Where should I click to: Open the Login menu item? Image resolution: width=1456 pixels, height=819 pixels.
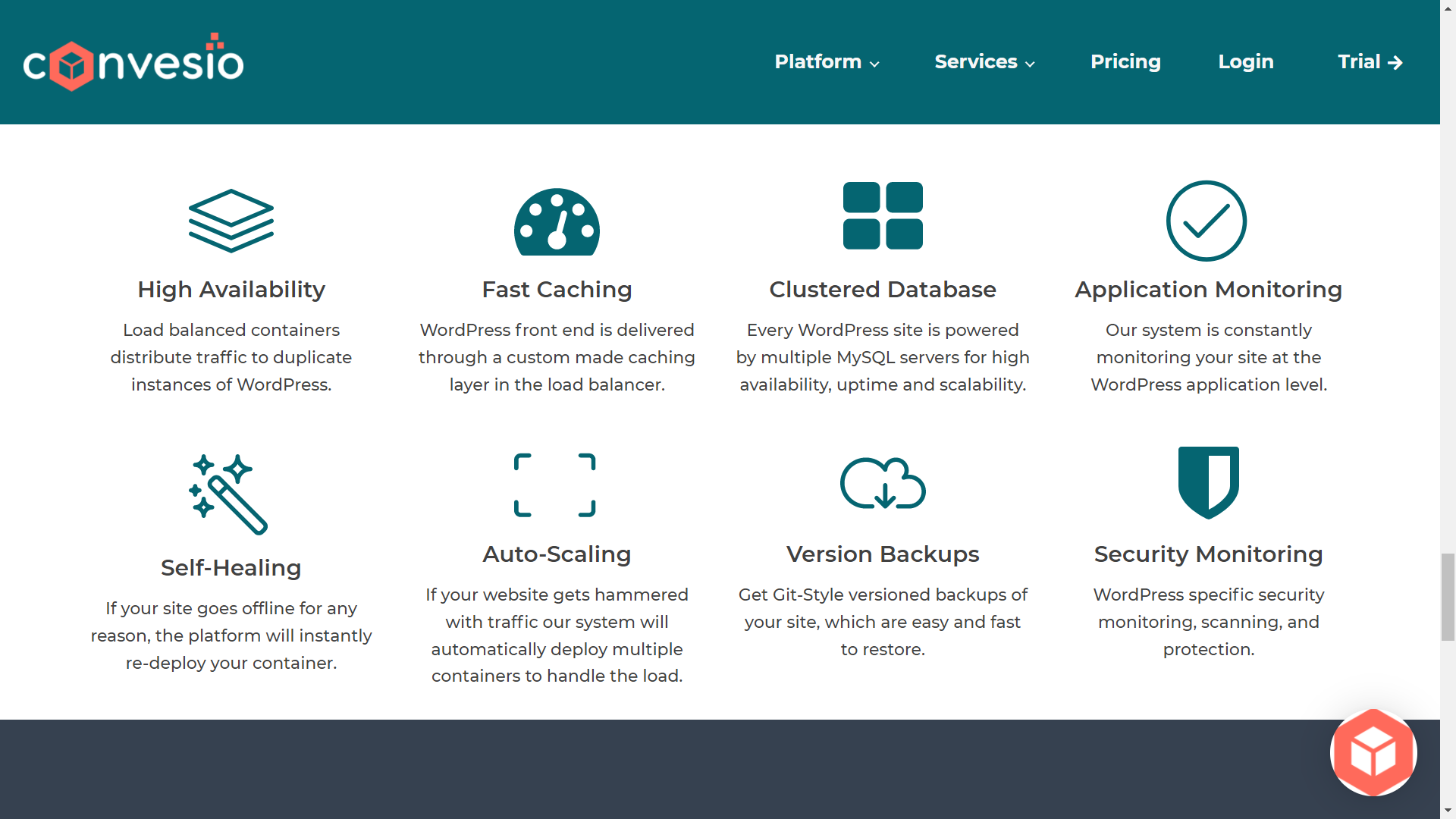pos(1246,62)
